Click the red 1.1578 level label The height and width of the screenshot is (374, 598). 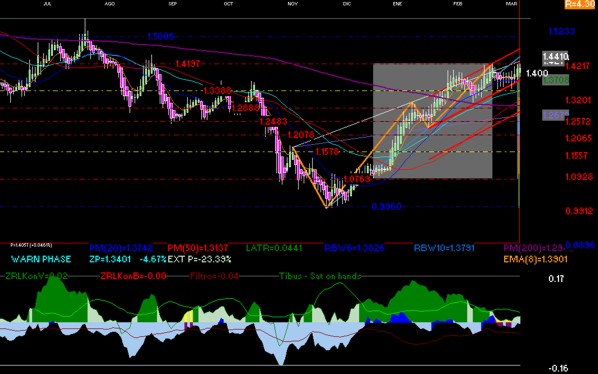click(327, 152)
